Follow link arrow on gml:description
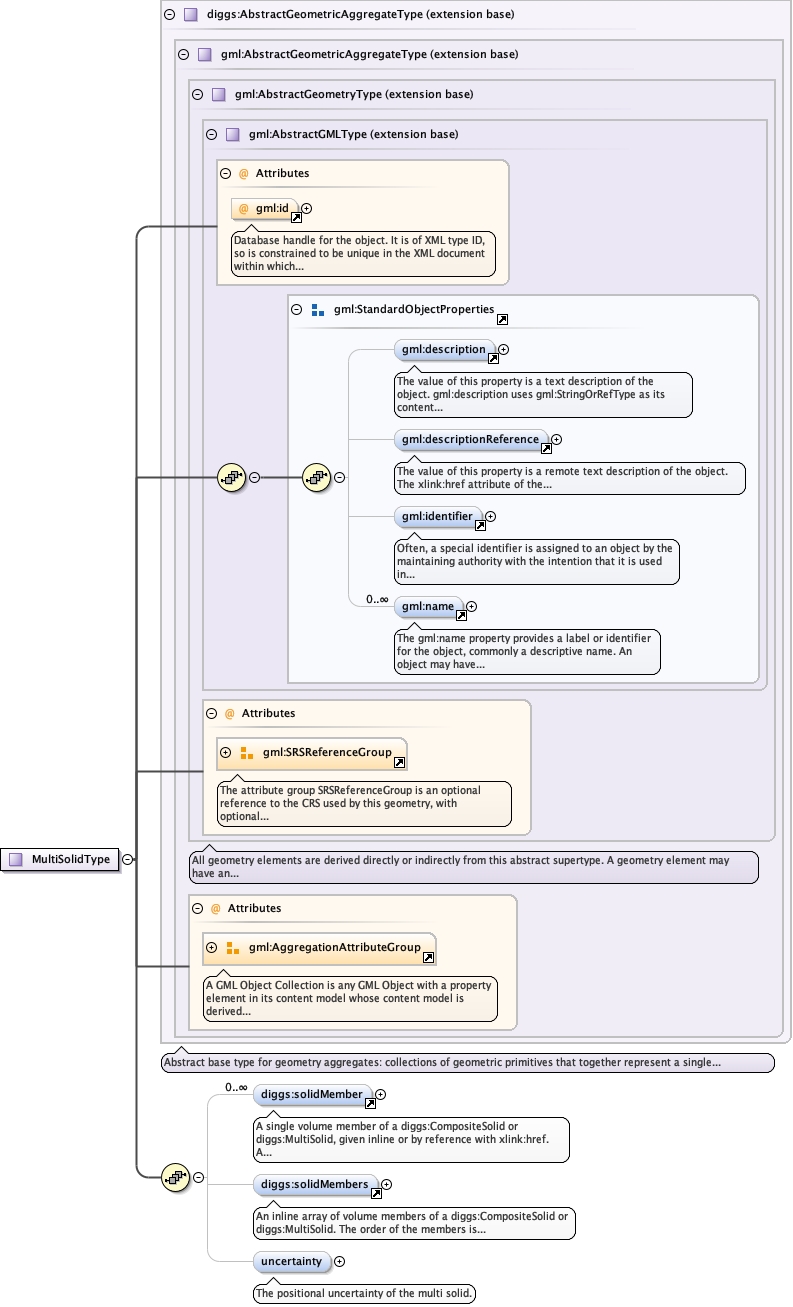Screen dimensions: 793x1307 [x=492, y=358]
